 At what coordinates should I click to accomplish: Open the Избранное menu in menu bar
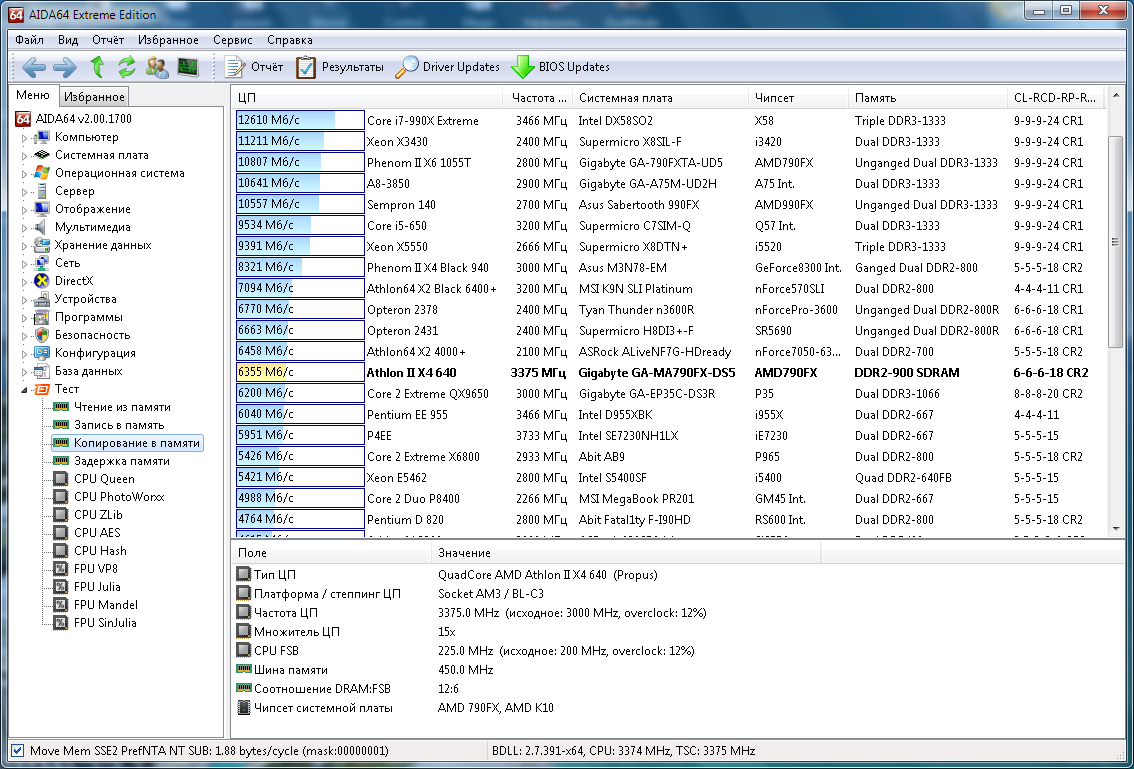point(168,40)
